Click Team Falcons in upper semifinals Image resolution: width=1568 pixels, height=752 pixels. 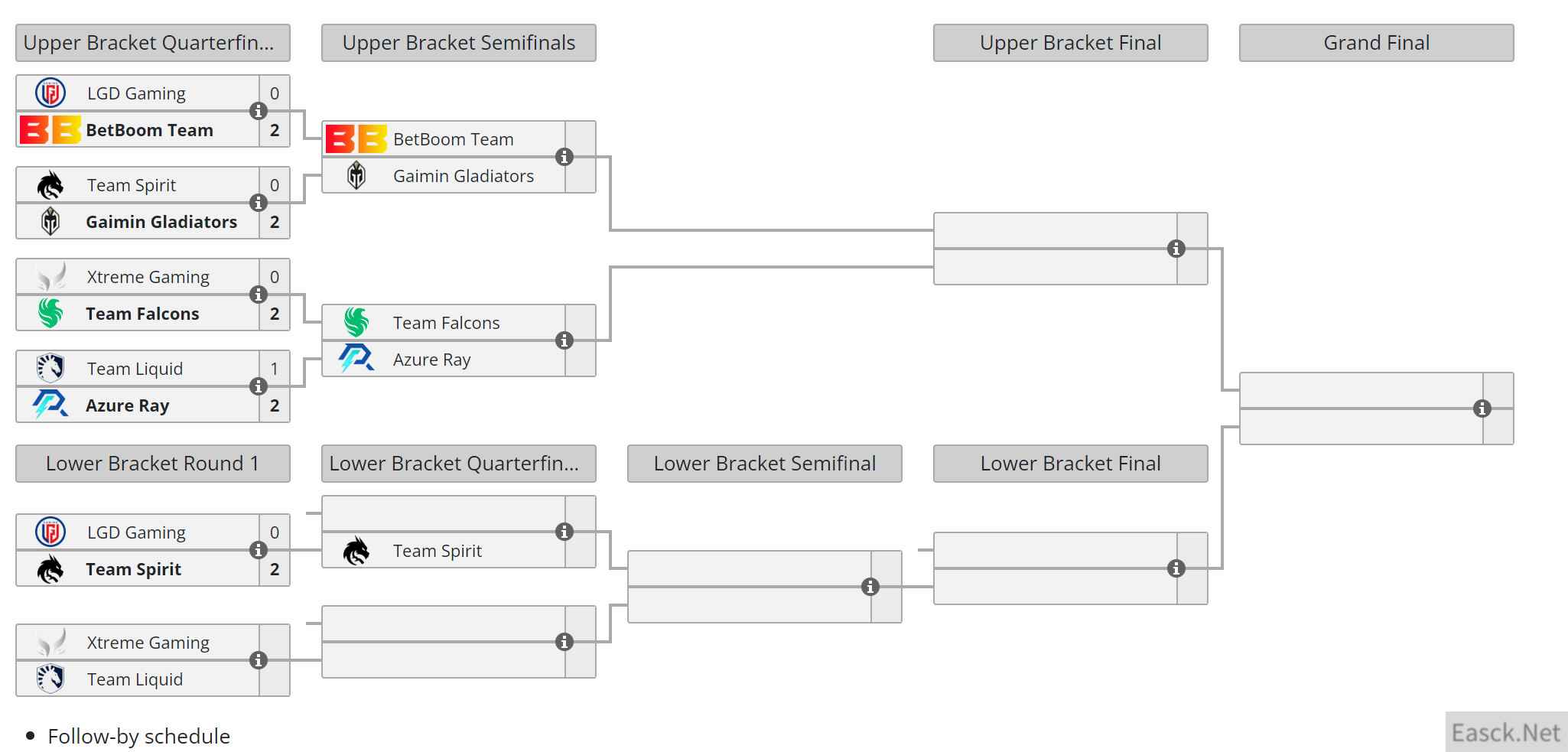(446, 323)
